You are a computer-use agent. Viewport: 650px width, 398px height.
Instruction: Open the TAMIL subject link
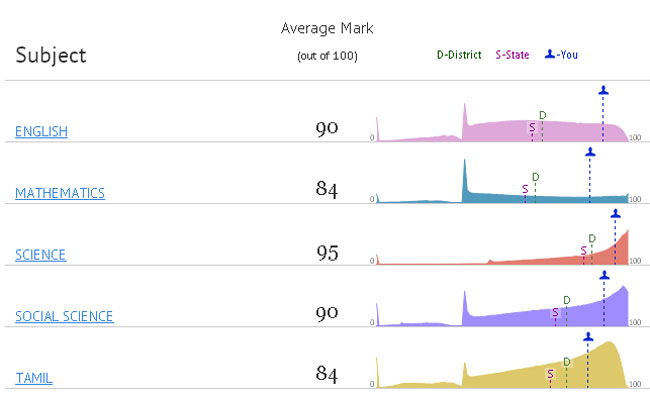point(34,378)
